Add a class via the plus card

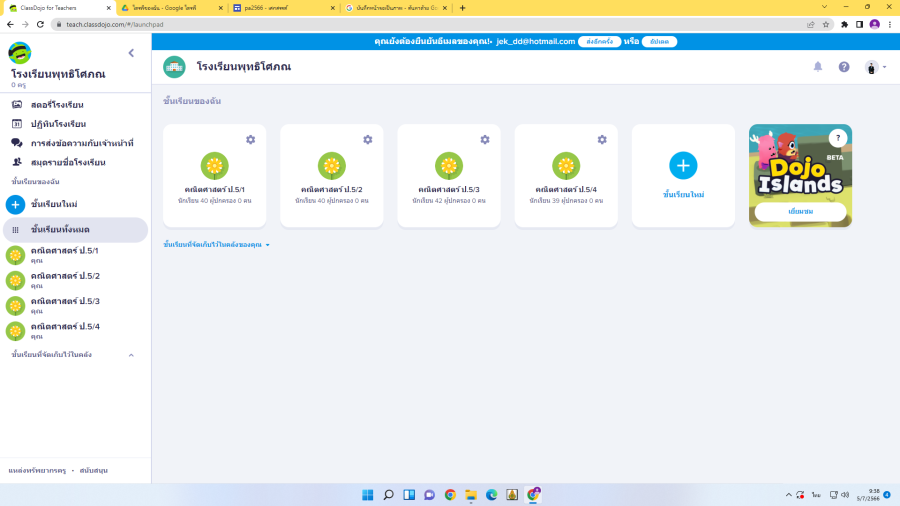coord(683,176)
